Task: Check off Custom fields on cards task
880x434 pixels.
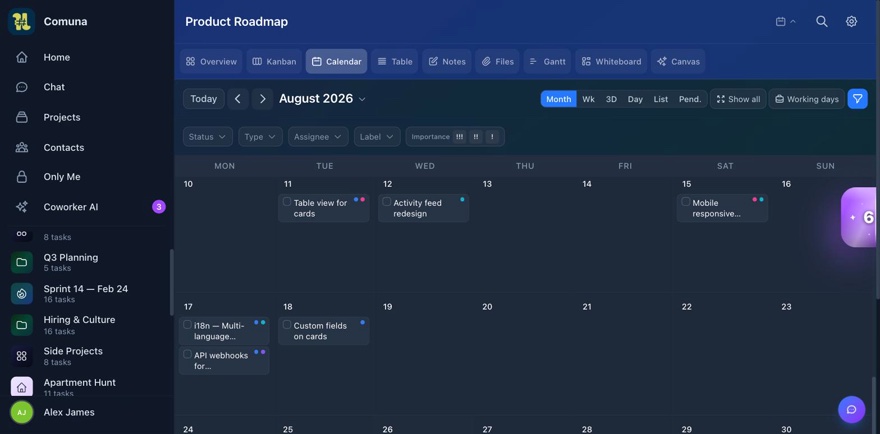Action: coord(287,325)
